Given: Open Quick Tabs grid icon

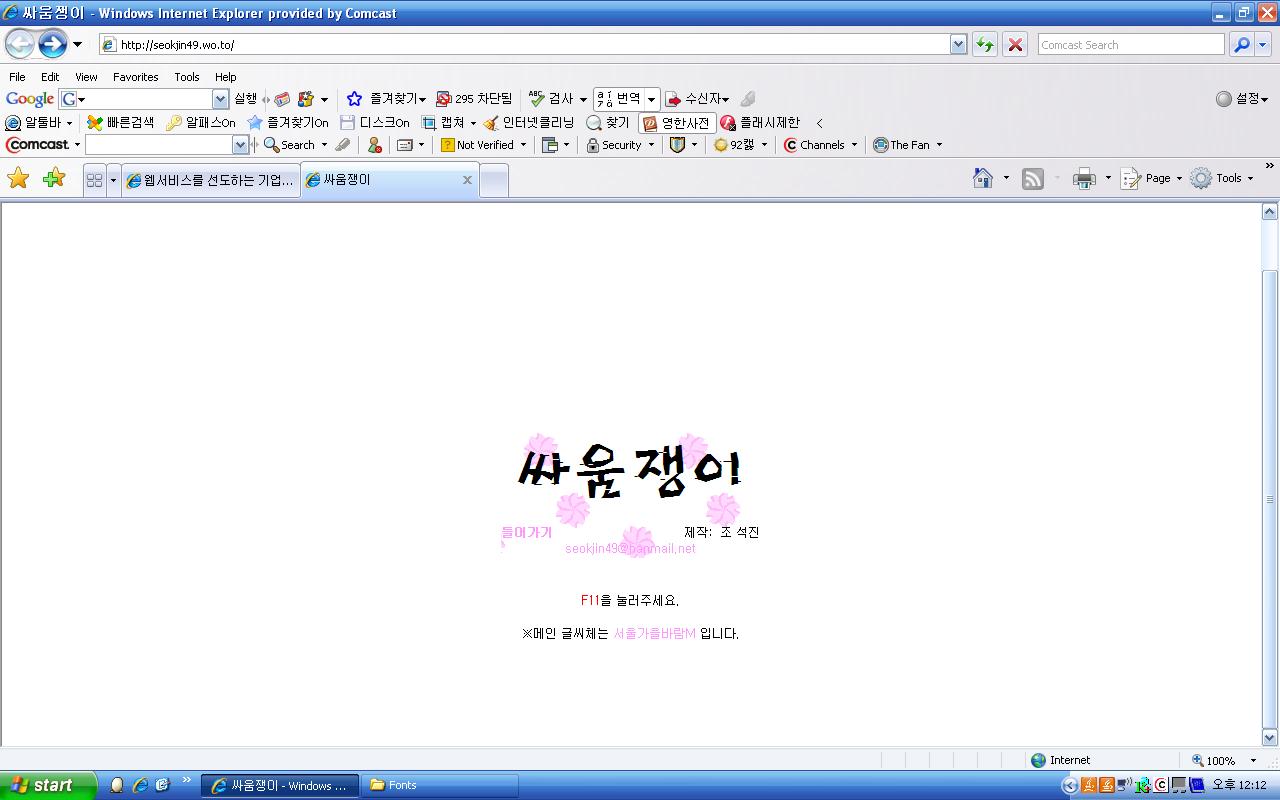Looking at the screenshot, I should [95, 180].
